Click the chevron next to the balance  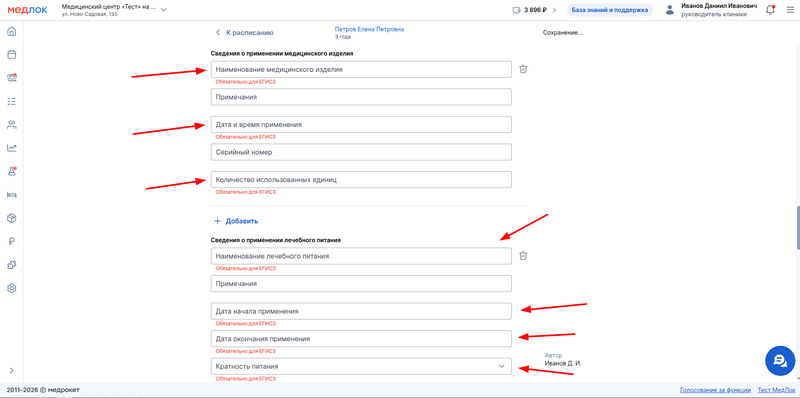click(x=555, y=10)
